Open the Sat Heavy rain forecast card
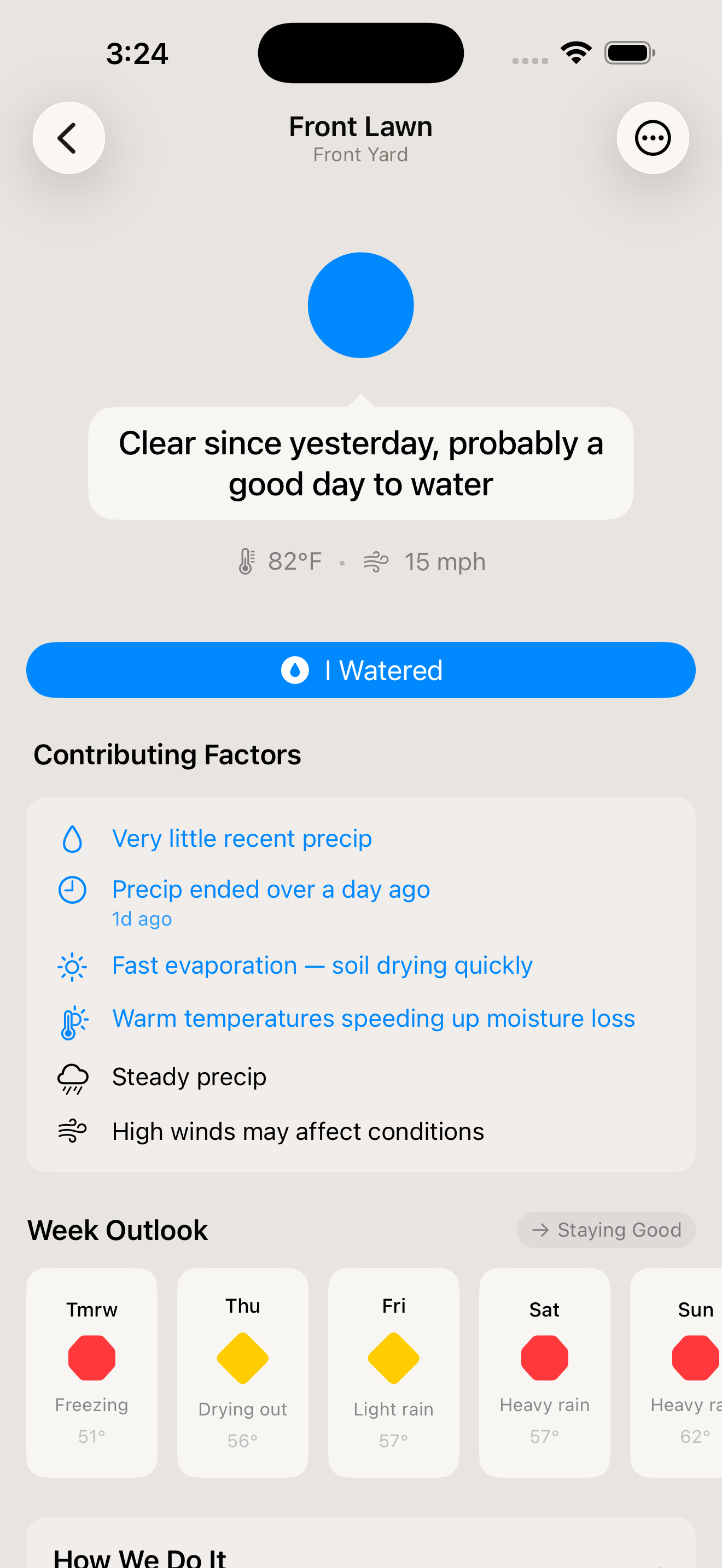Image resolution: width=722 pixels, height=1568 pixels. coord(545,1372)
